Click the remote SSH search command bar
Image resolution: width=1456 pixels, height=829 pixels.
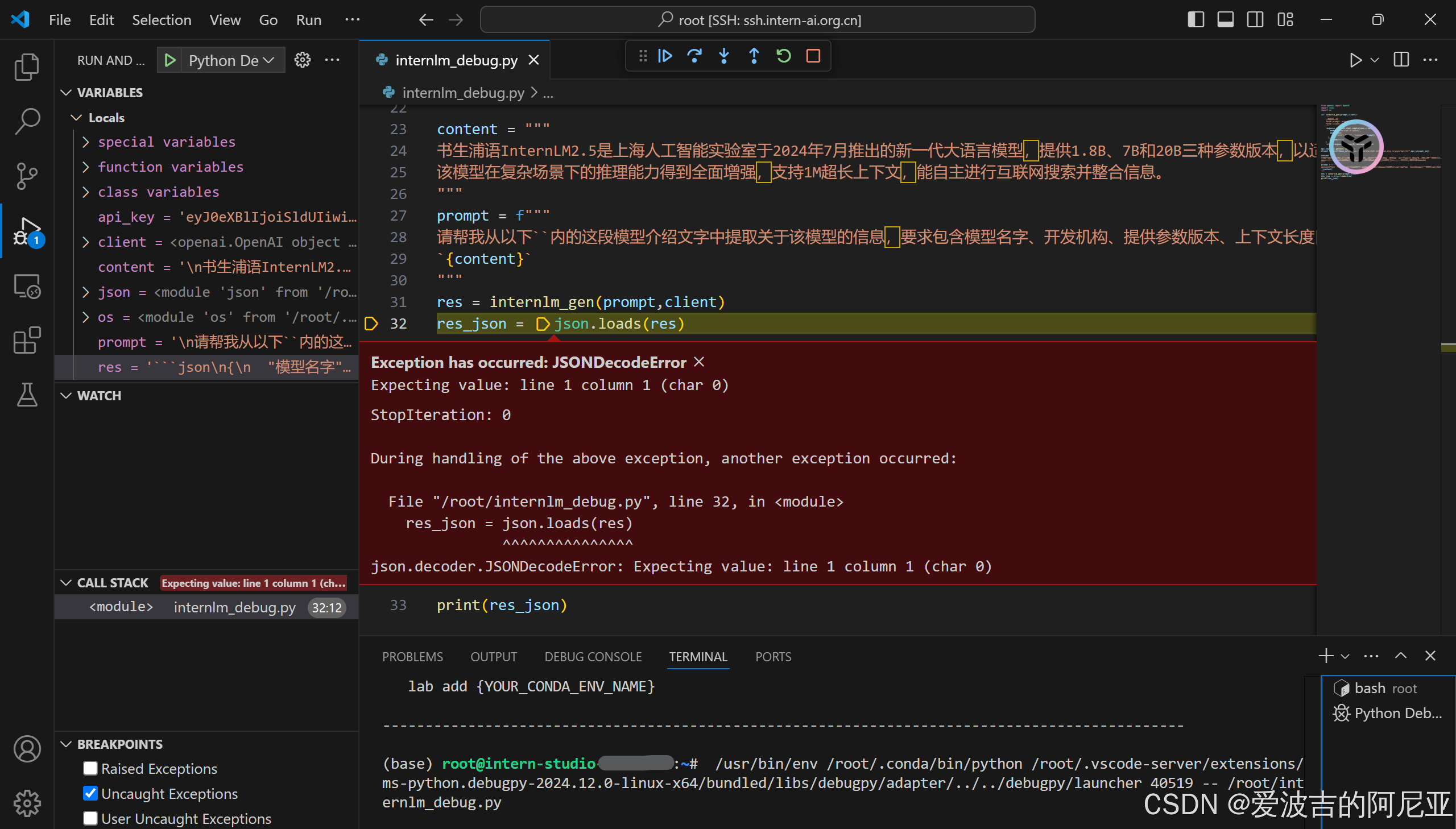758,20
